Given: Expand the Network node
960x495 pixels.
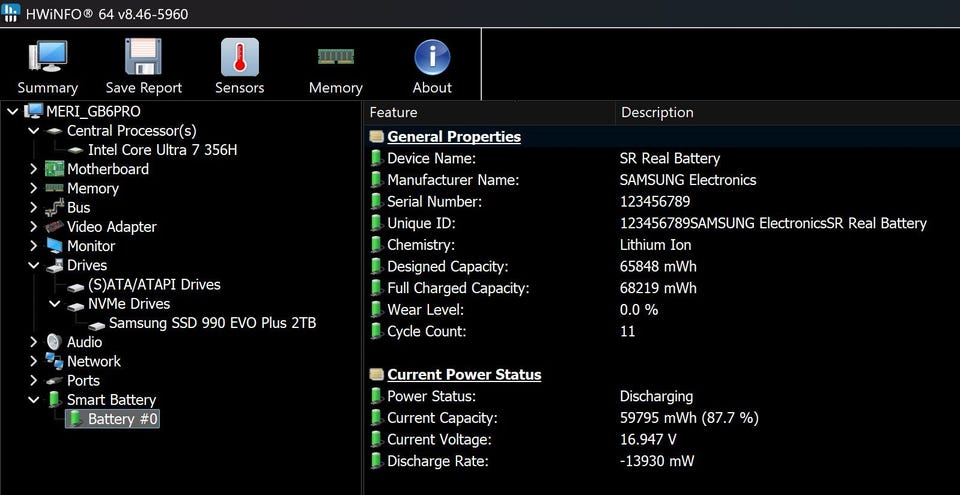Looking at the screenshot, I should [34, 361].
